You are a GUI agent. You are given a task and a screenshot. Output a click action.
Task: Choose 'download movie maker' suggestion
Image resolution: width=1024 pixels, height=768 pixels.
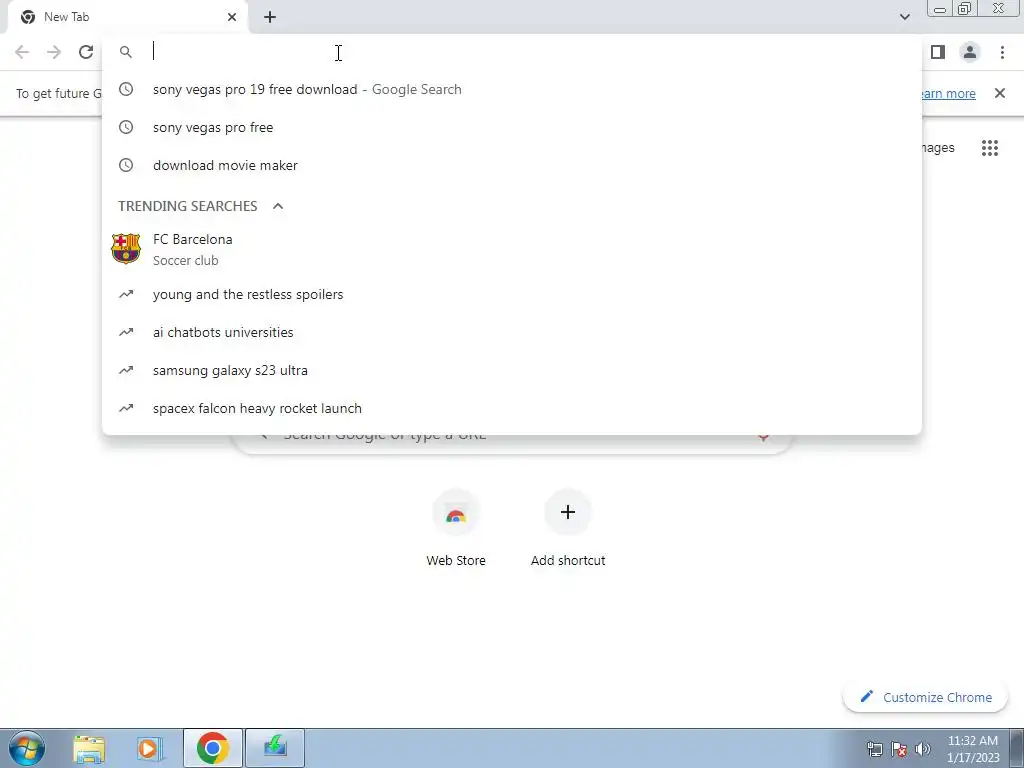pyautogui.click(x=512, y=165)
